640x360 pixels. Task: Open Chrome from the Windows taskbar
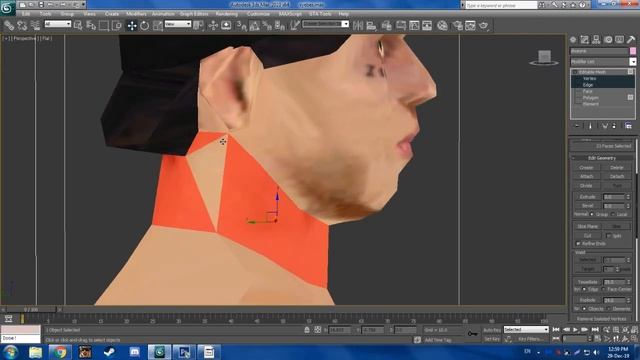pyautogui.click(x=59, y=352)
